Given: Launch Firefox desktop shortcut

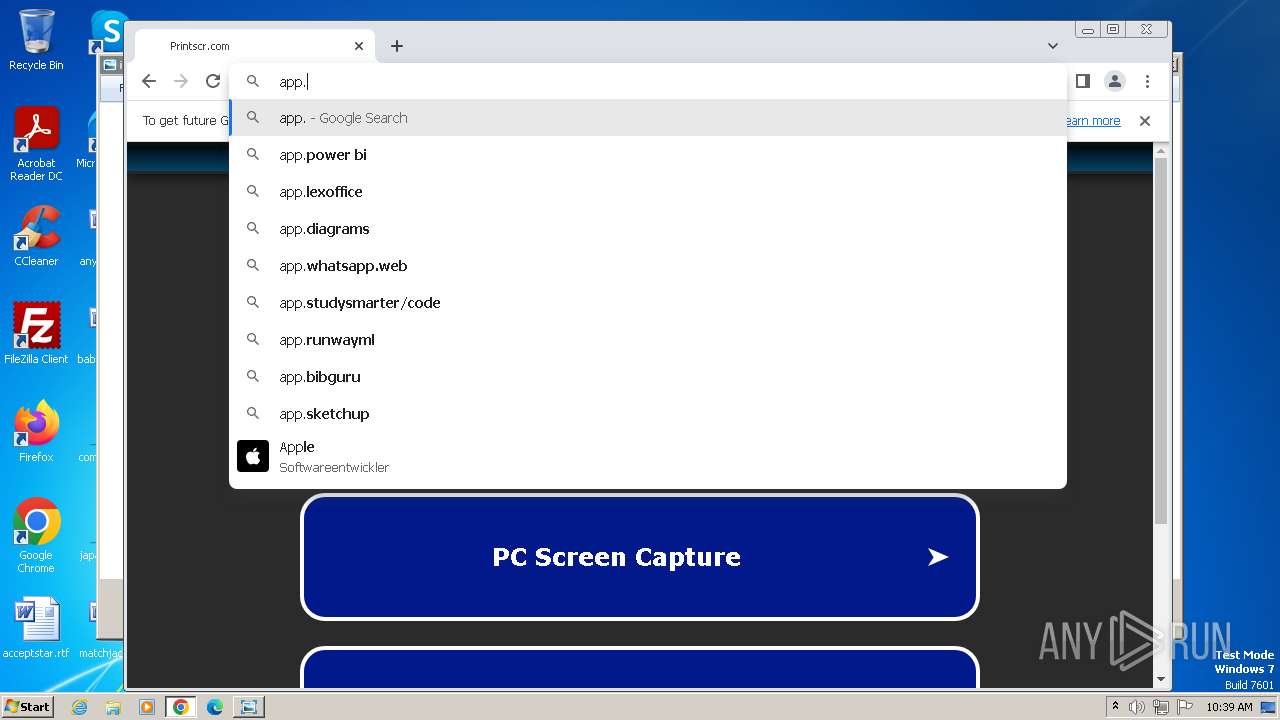Looking at the screenshot, I should pos(36,432).
